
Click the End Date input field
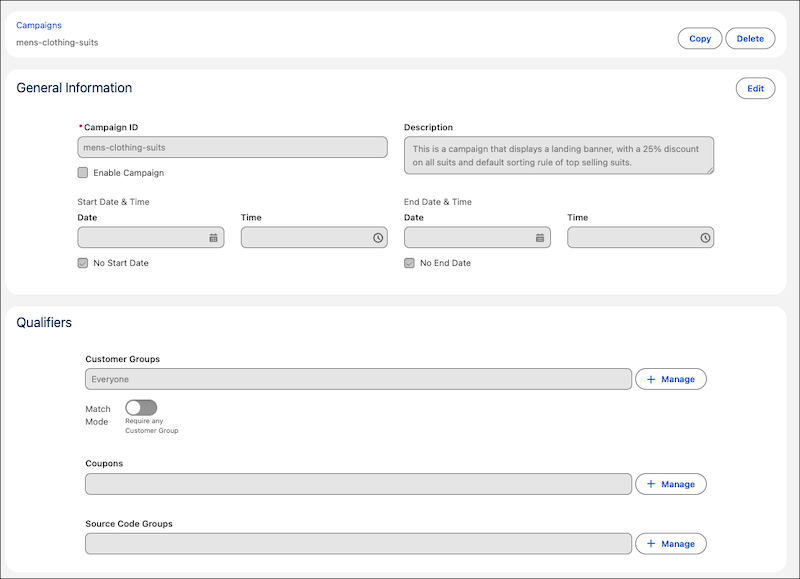pyautogui.click(x=477, y=238)
